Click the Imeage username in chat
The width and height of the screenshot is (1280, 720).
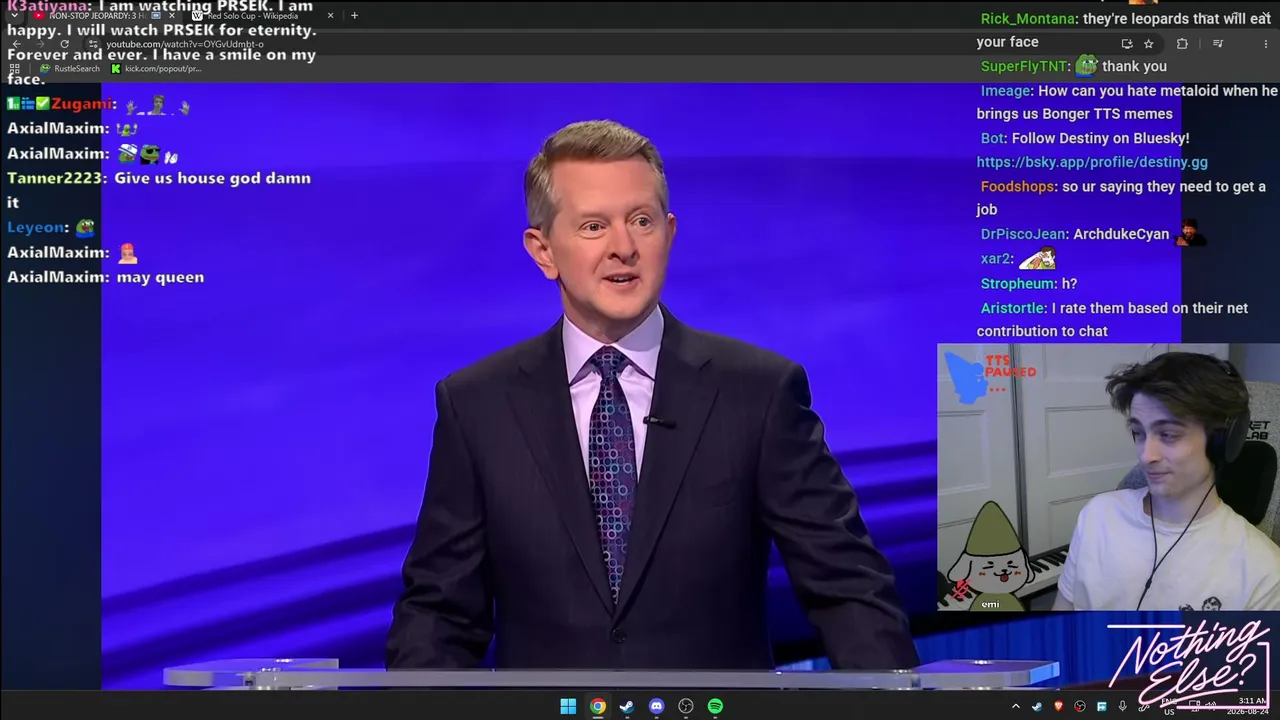tap(1005, 91)
